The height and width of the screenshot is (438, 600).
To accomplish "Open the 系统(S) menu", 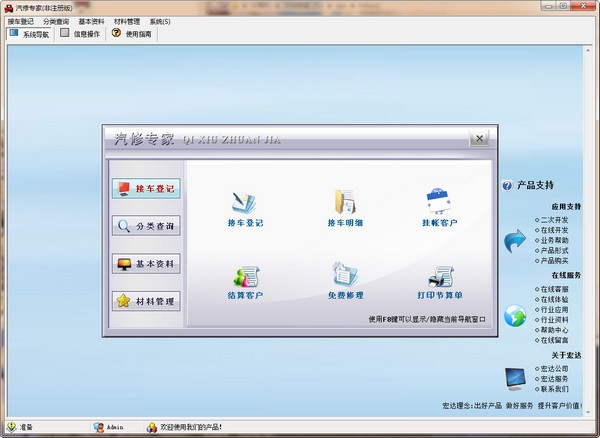I will tap(159, 20).
